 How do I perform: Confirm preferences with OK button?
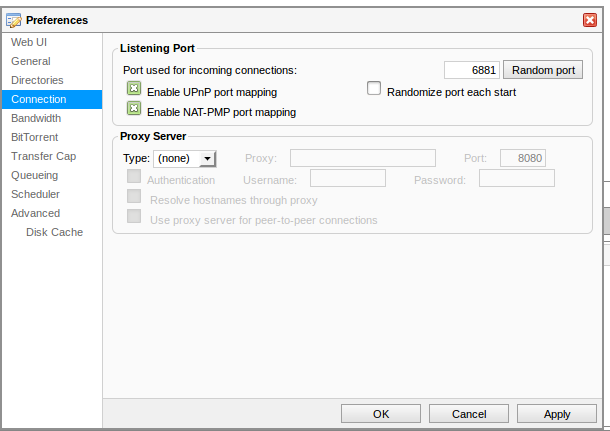coord(381,414)
